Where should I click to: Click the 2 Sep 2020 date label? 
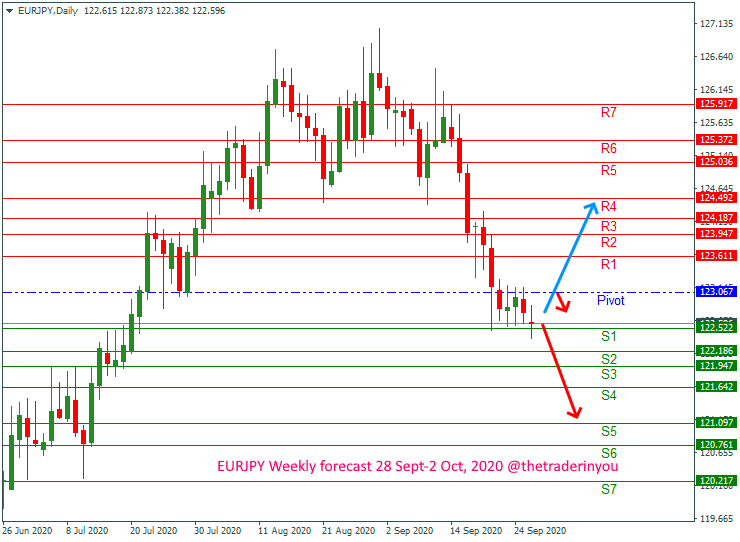pos(410,531)
